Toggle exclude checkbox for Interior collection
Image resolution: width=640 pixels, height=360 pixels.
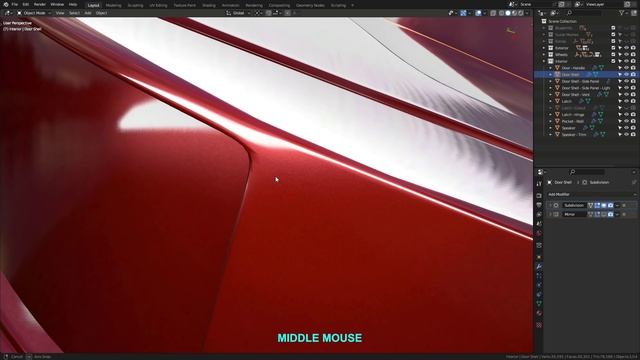pos(613,61)
